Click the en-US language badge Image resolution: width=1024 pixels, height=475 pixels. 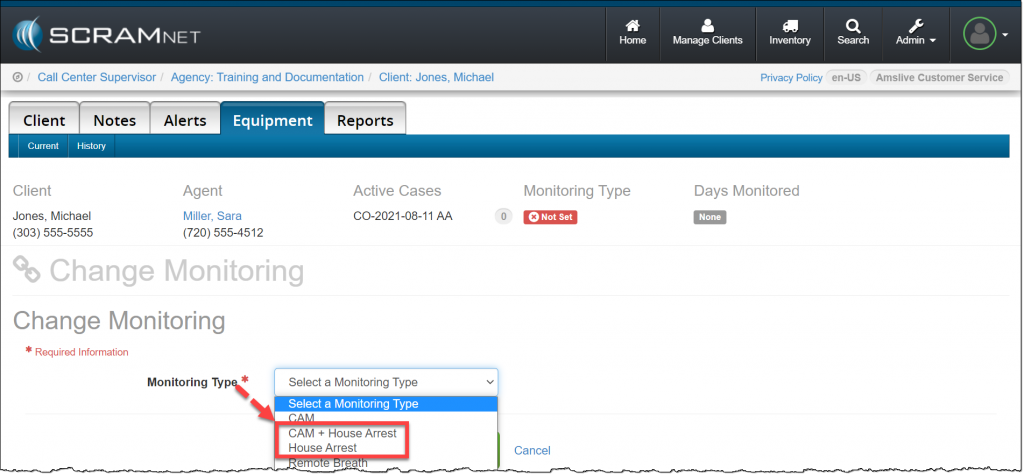(845, 78)
